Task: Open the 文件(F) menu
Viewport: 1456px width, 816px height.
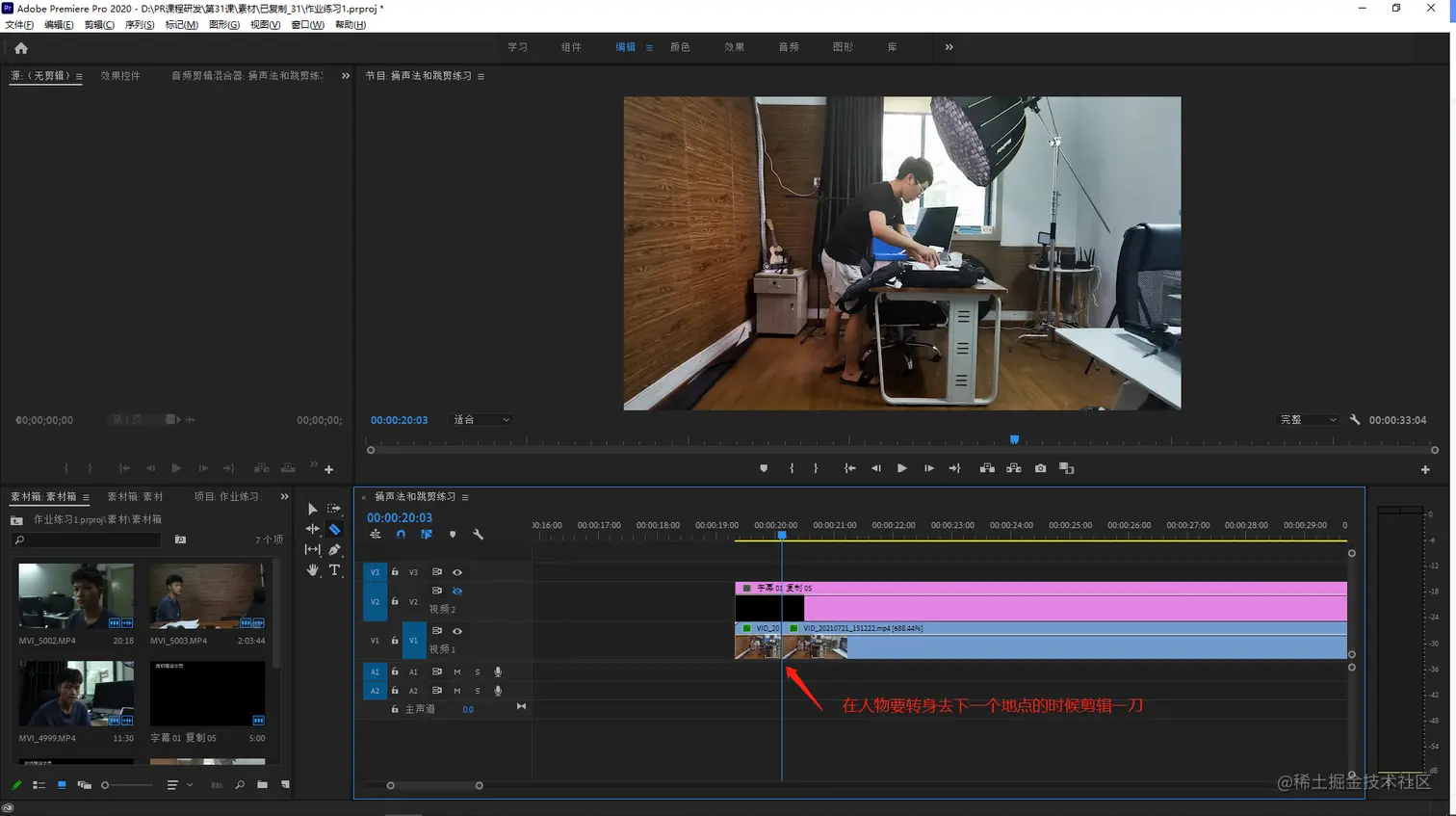Action: coord(19,25)
